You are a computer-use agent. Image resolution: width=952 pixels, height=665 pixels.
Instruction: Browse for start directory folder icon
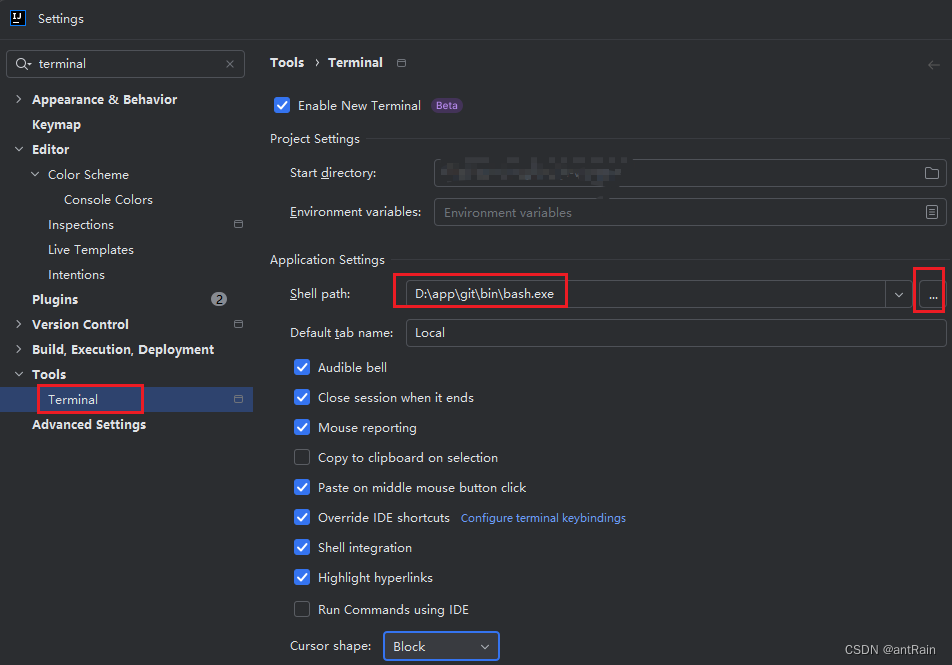931,173
